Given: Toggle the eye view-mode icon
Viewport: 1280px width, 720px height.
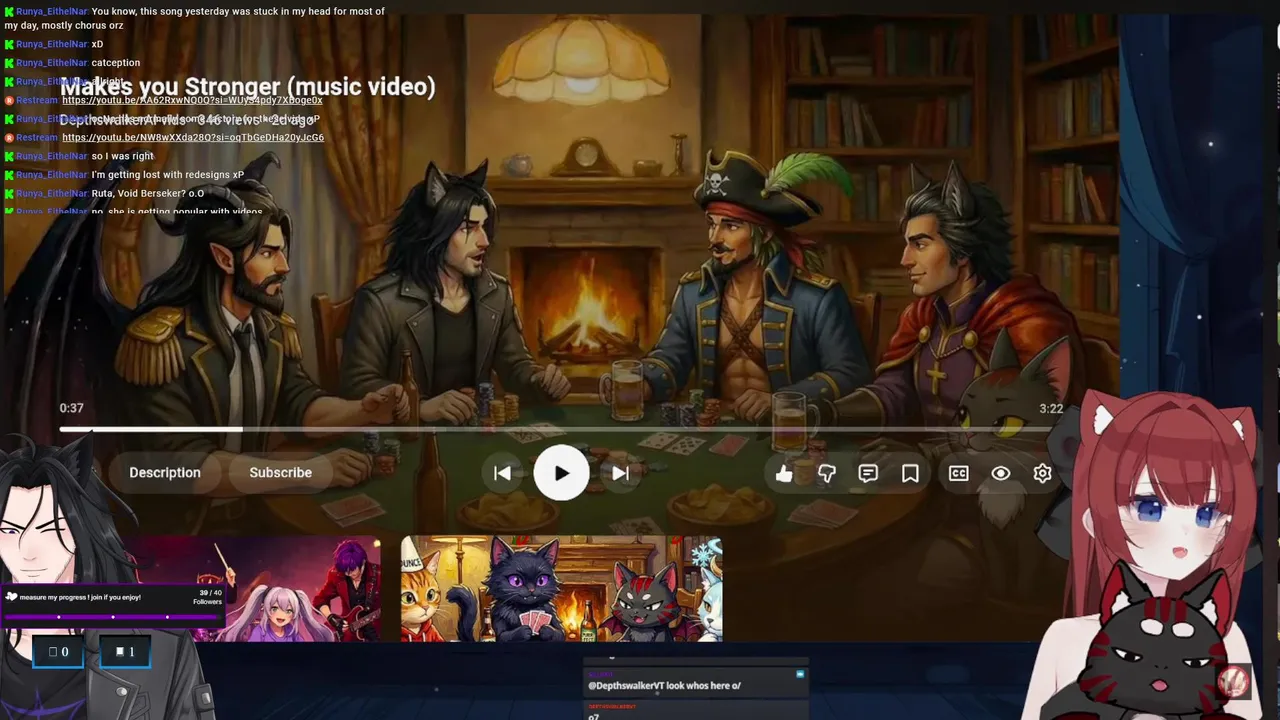Looking at the screenshot, I should tap(1000, 473).
